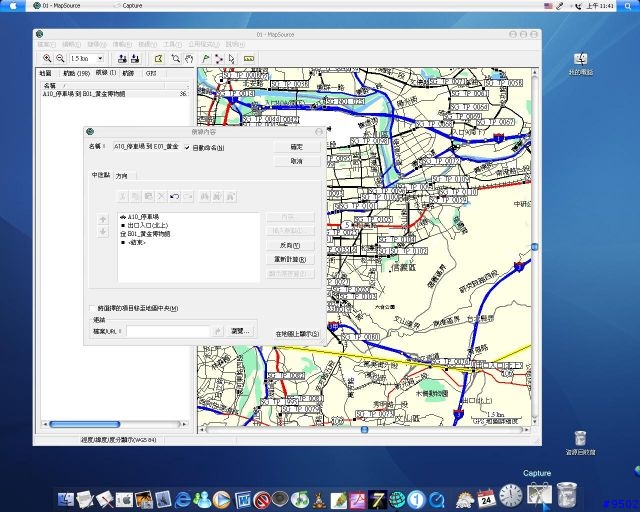The image size is (640, 512).
Task: Click the map horizontal scrollbar thumb
Action: (x=364, y=430)
